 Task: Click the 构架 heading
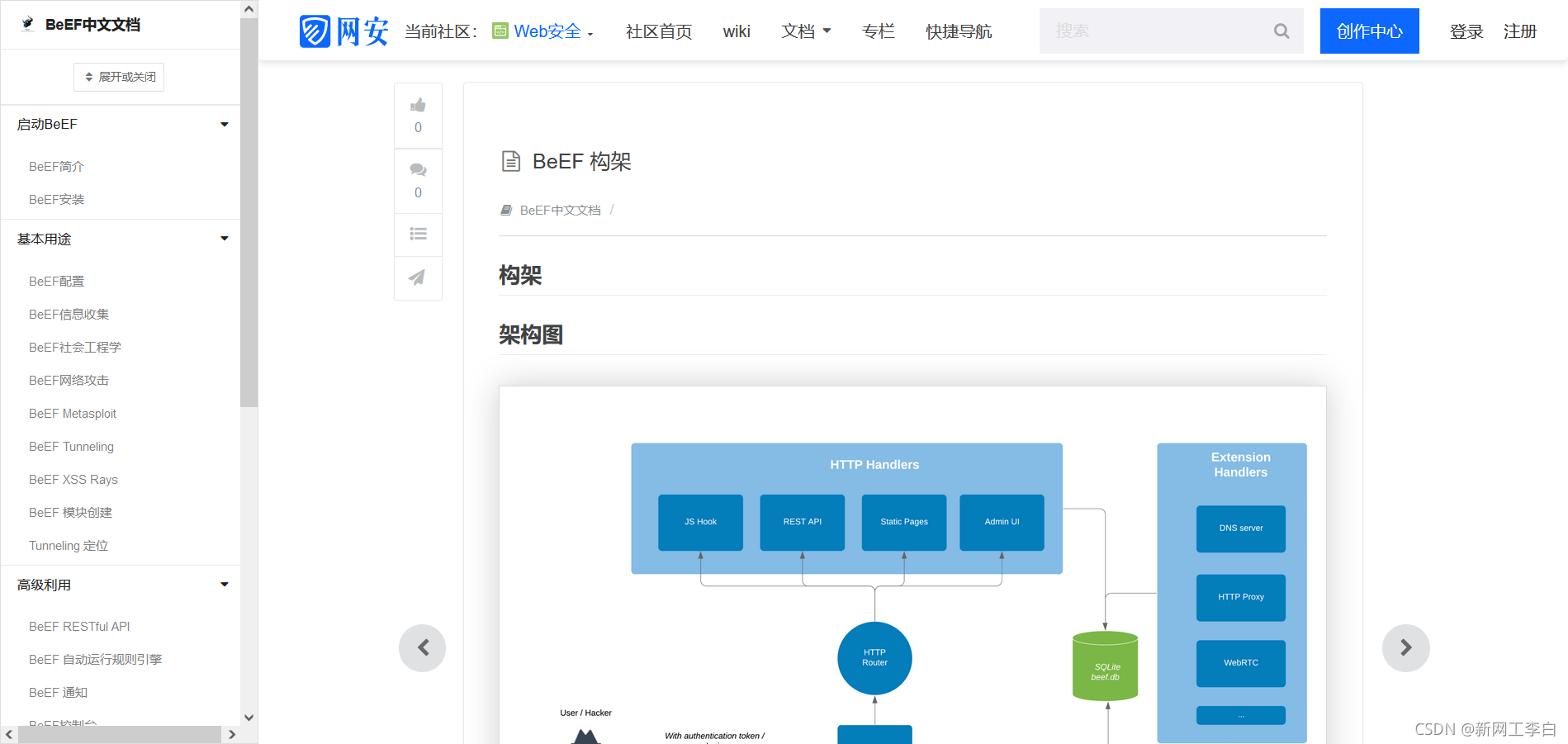[x=520, y=275]
